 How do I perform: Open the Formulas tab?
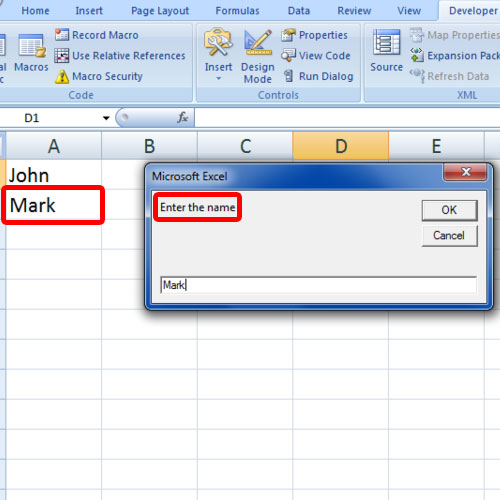point(237,11)
